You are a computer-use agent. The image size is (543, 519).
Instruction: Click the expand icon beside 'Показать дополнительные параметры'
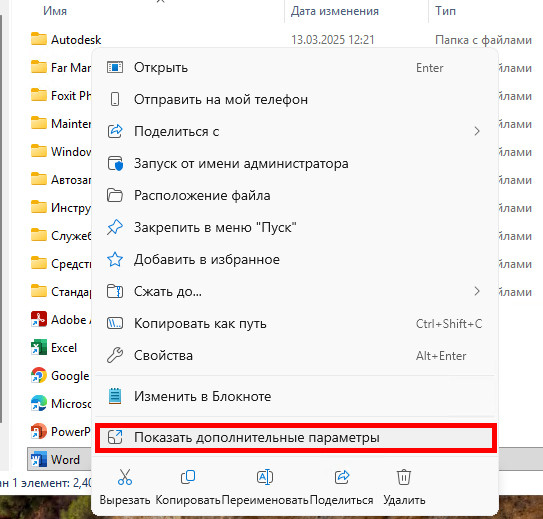(x=115, y=437)
